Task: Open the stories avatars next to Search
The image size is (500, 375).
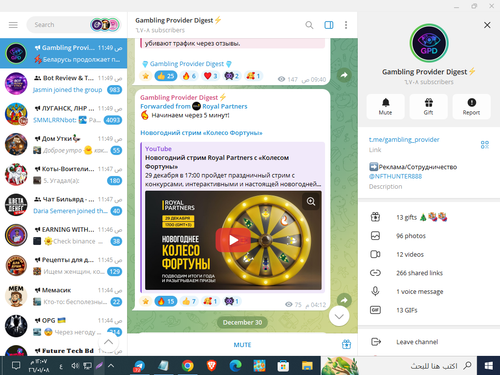Action: pos(105,25)
